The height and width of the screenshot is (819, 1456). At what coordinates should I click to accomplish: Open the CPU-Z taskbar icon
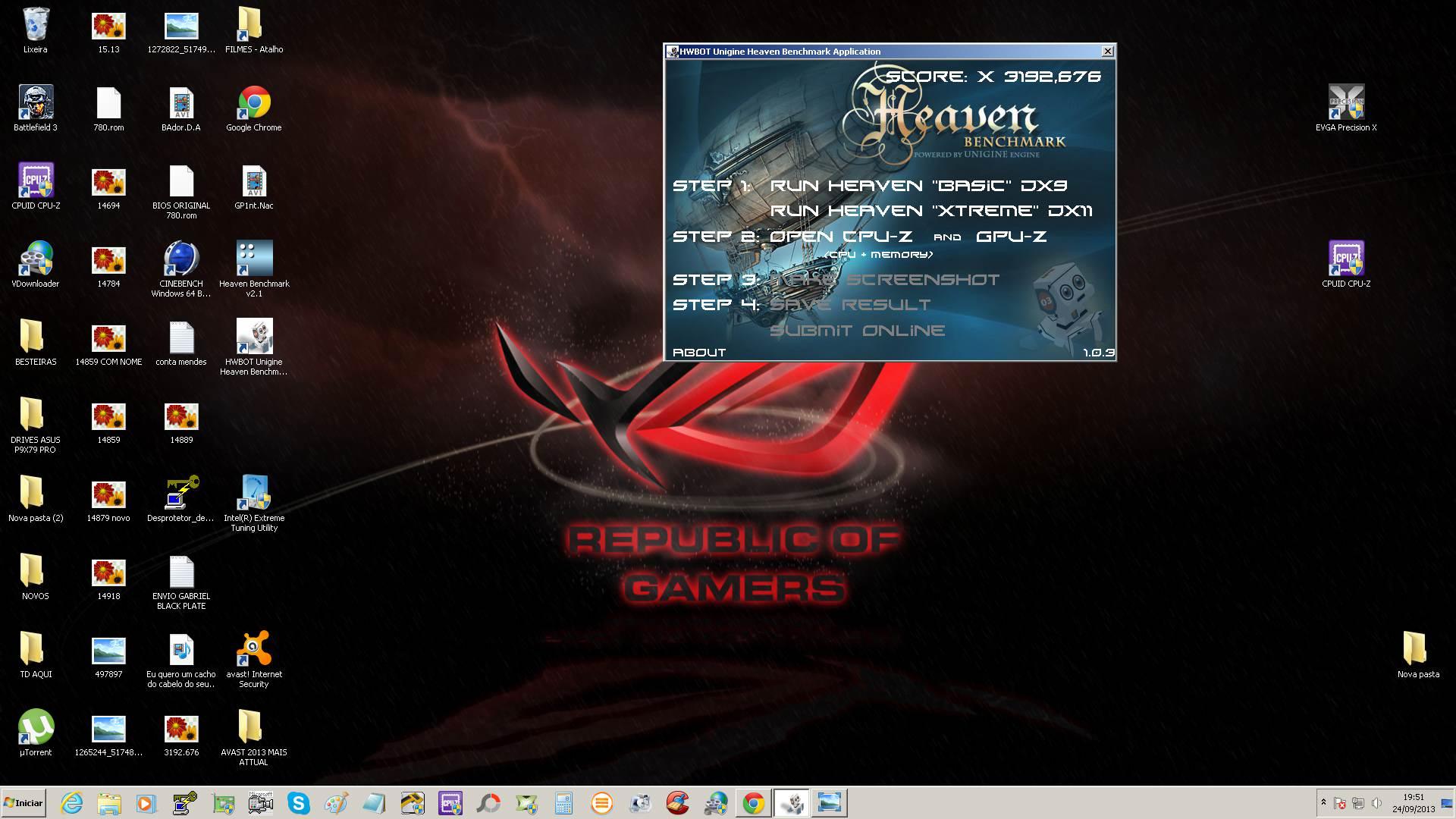[x=450, y=803]
